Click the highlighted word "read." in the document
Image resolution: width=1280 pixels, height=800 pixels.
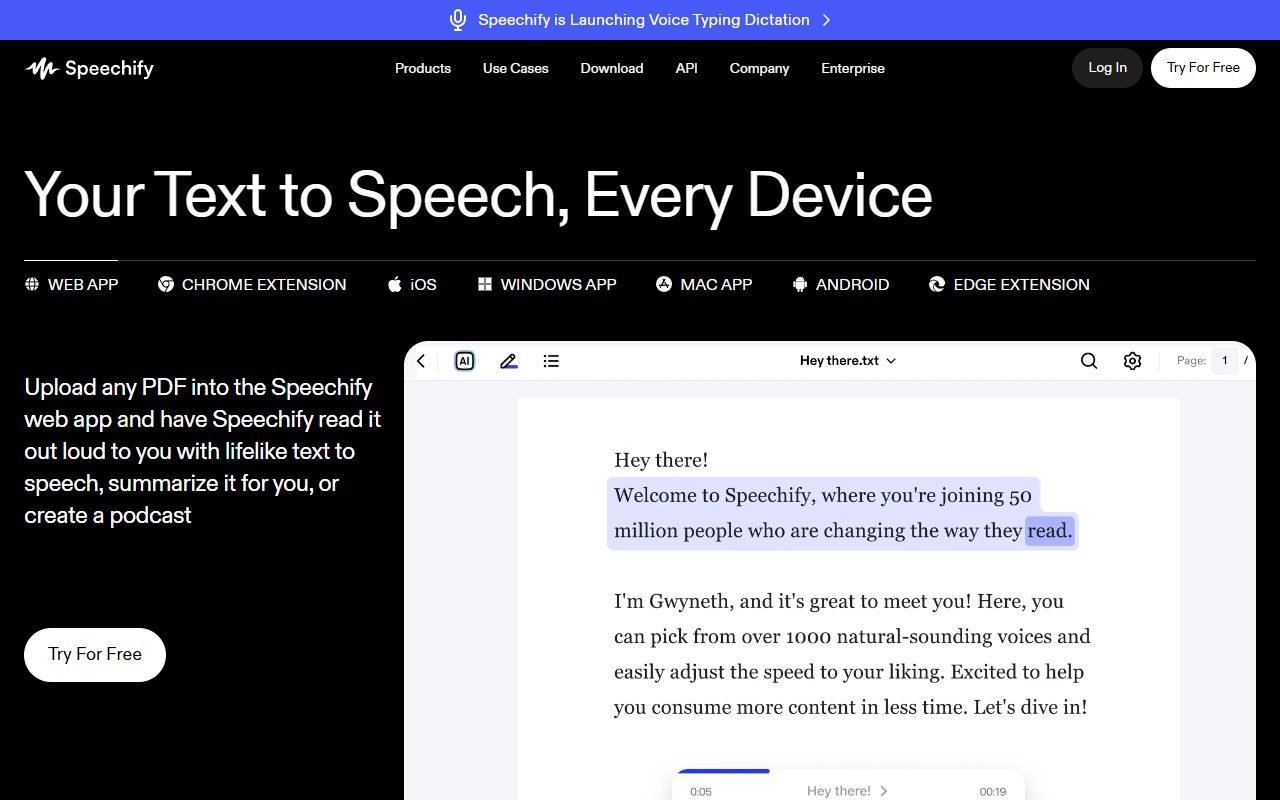click(x=1049, y=531)
